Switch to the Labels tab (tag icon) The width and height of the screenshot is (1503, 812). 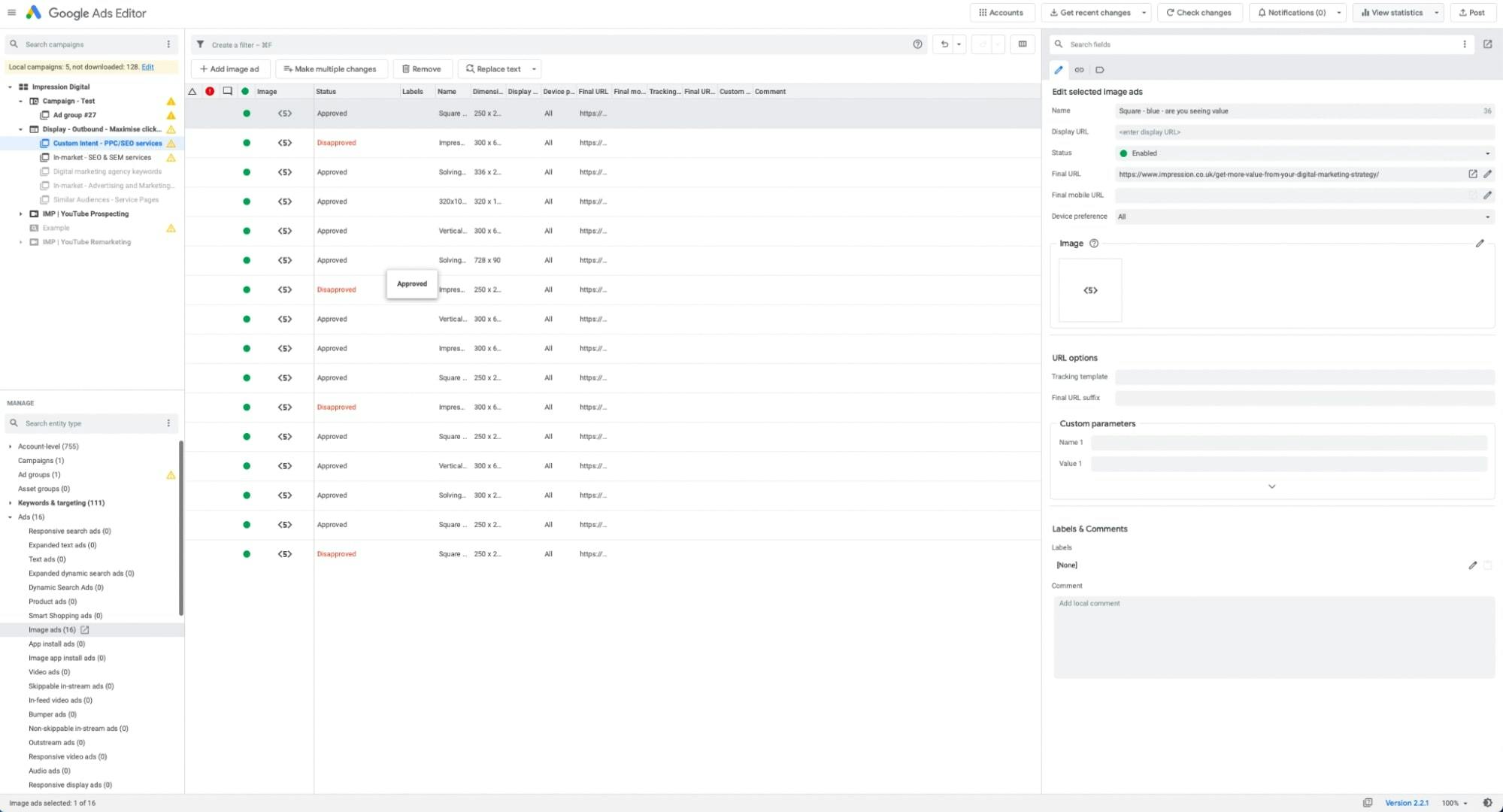[1100, 69]
